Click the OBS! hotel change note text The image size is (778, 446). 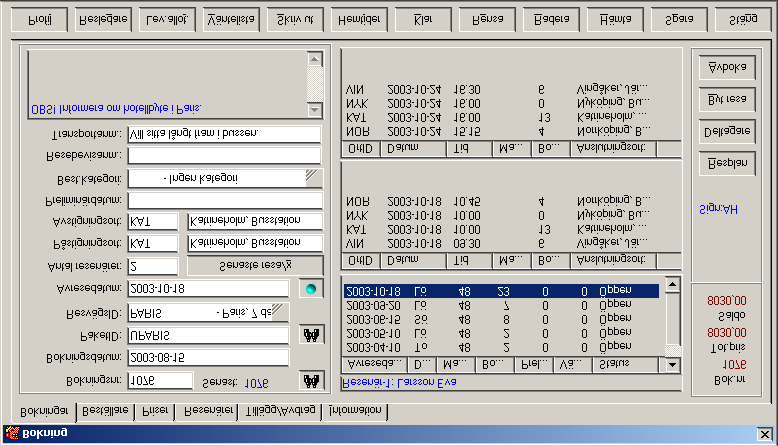[x=116, y=109]
